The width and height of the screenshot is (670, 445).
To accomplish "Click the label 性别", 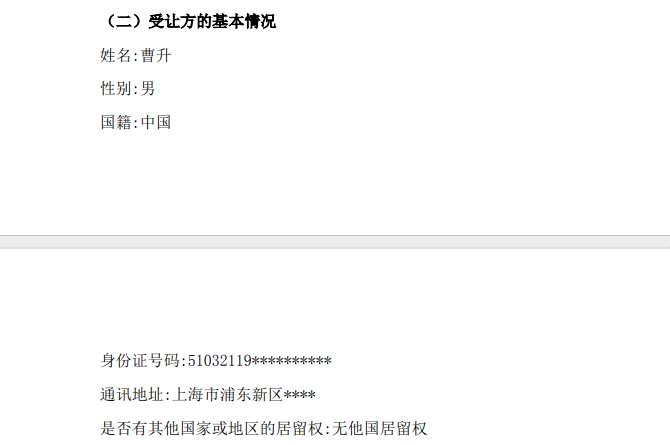I will [116, 88].
